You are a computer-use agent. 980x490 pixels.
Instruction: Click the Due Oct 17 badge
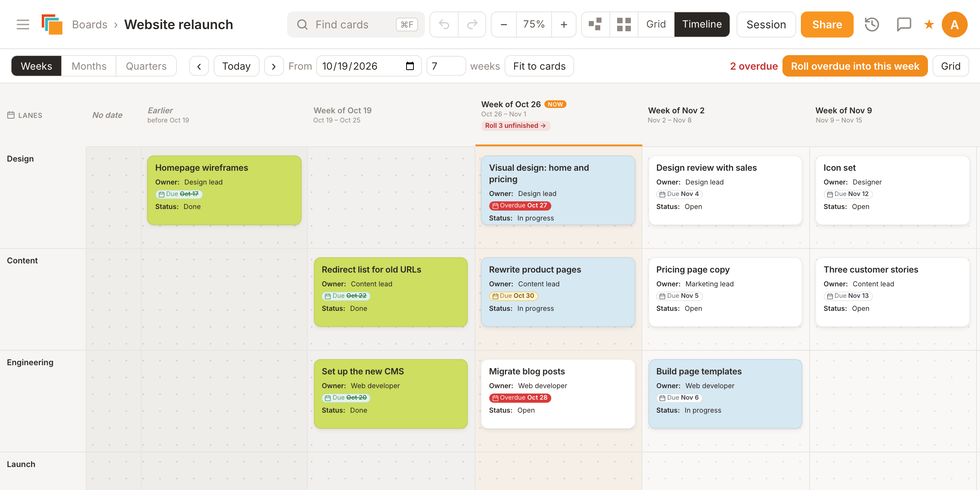click(179, 194)
